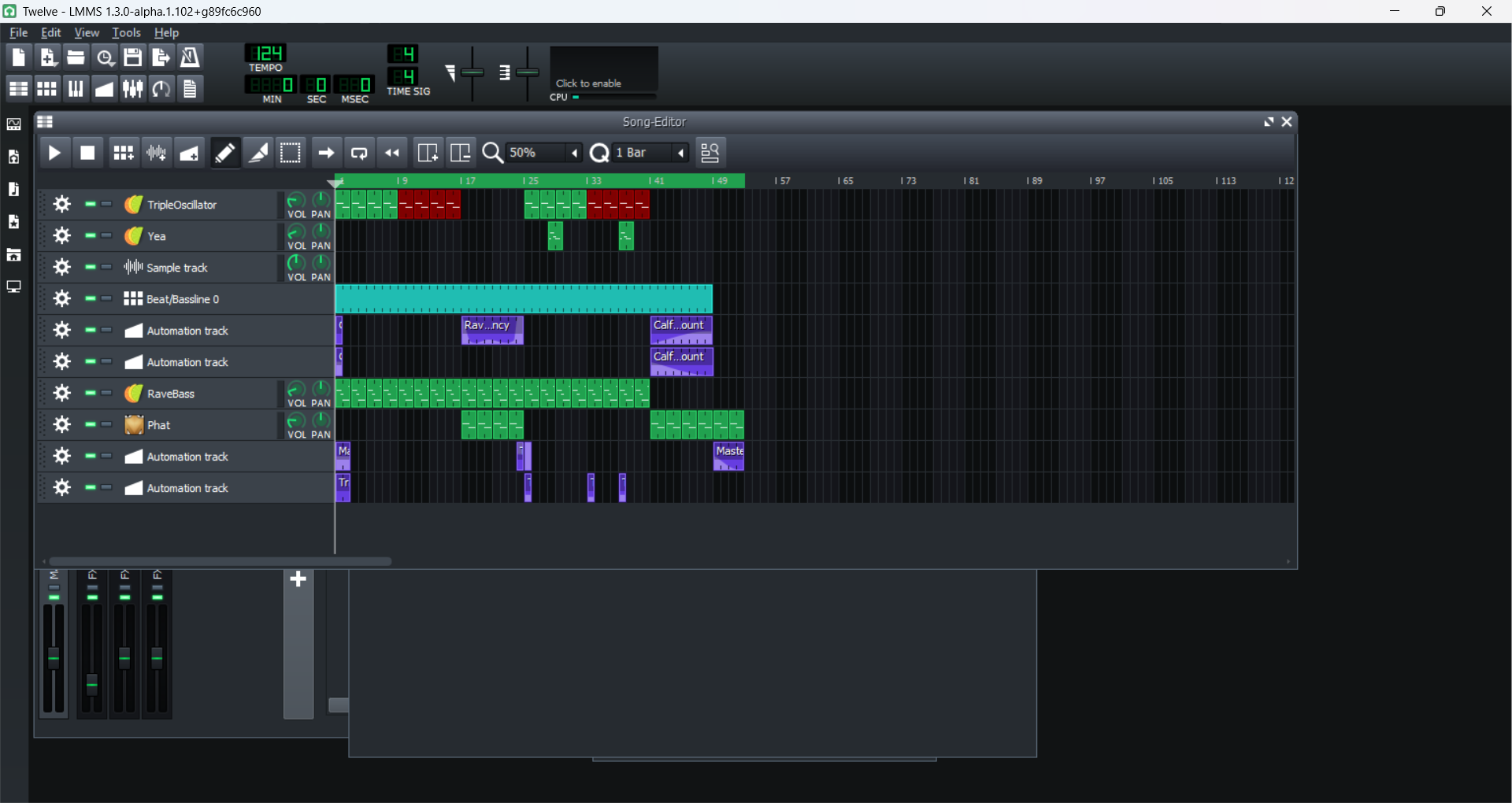Adjust mixer Master channel fader

tap(54, 657)
